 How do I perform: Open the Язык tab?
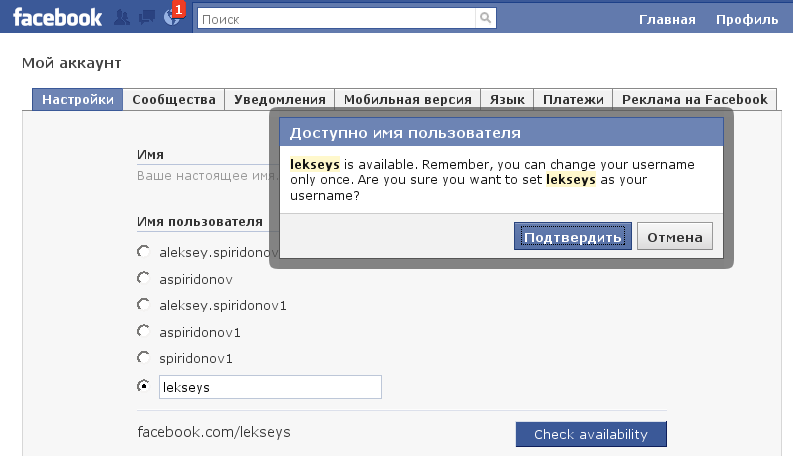coord(507,100)
